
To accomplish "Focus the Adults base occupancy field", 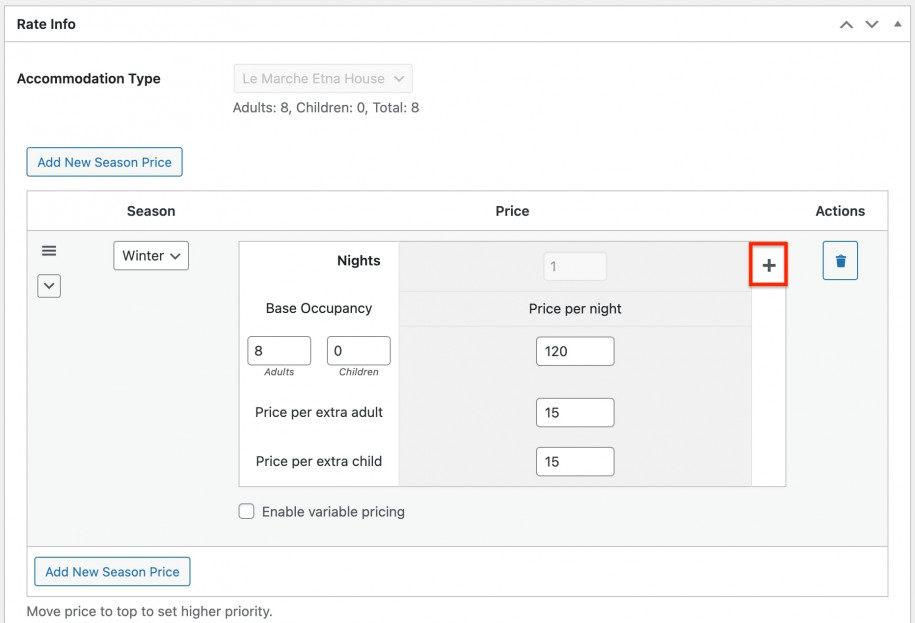I will coord(279,351).
